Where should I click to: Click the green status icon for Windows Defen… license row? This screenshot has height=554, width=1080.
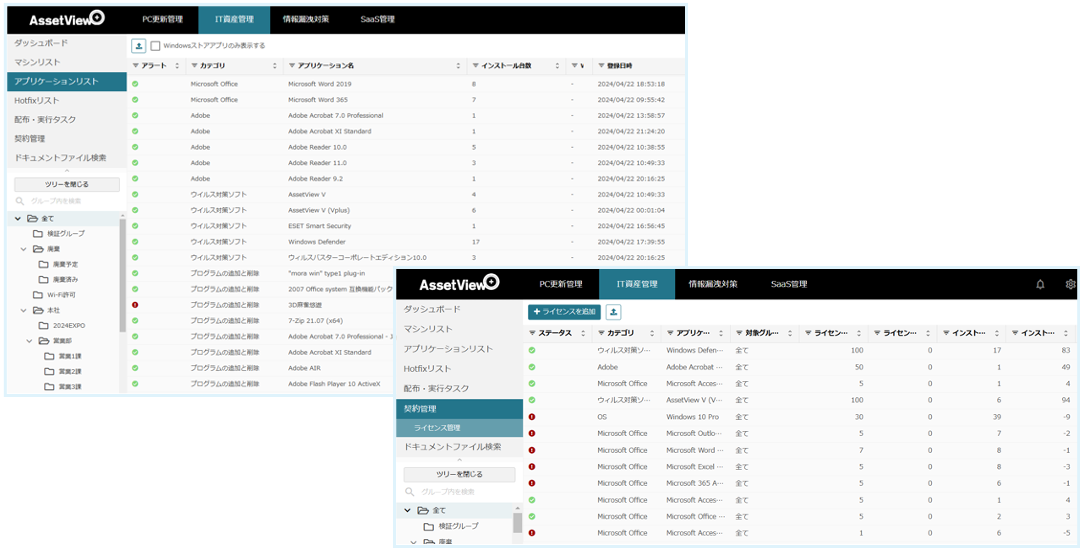point(532,350)
